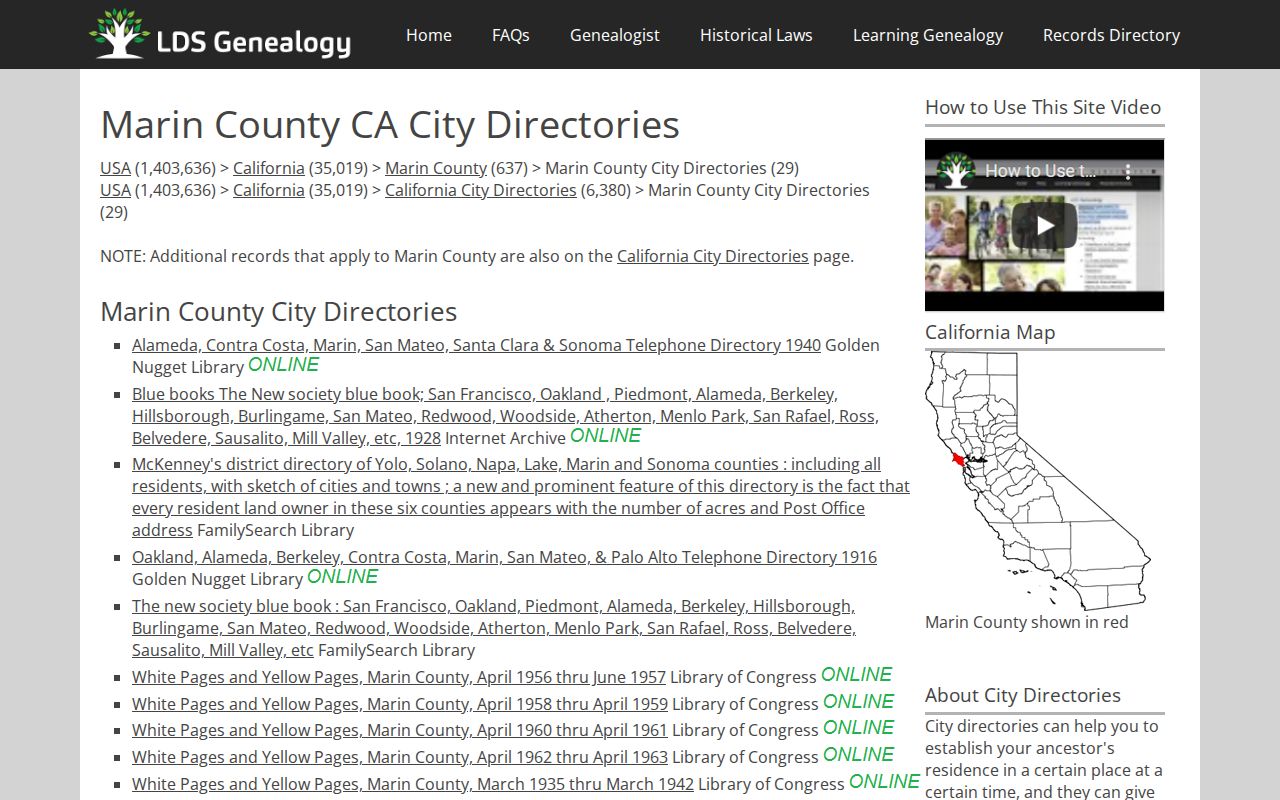This screenshot has height=800, width=1280.
Task: Open the FamilySearch new society blue book link
Action: coord(494,628)
